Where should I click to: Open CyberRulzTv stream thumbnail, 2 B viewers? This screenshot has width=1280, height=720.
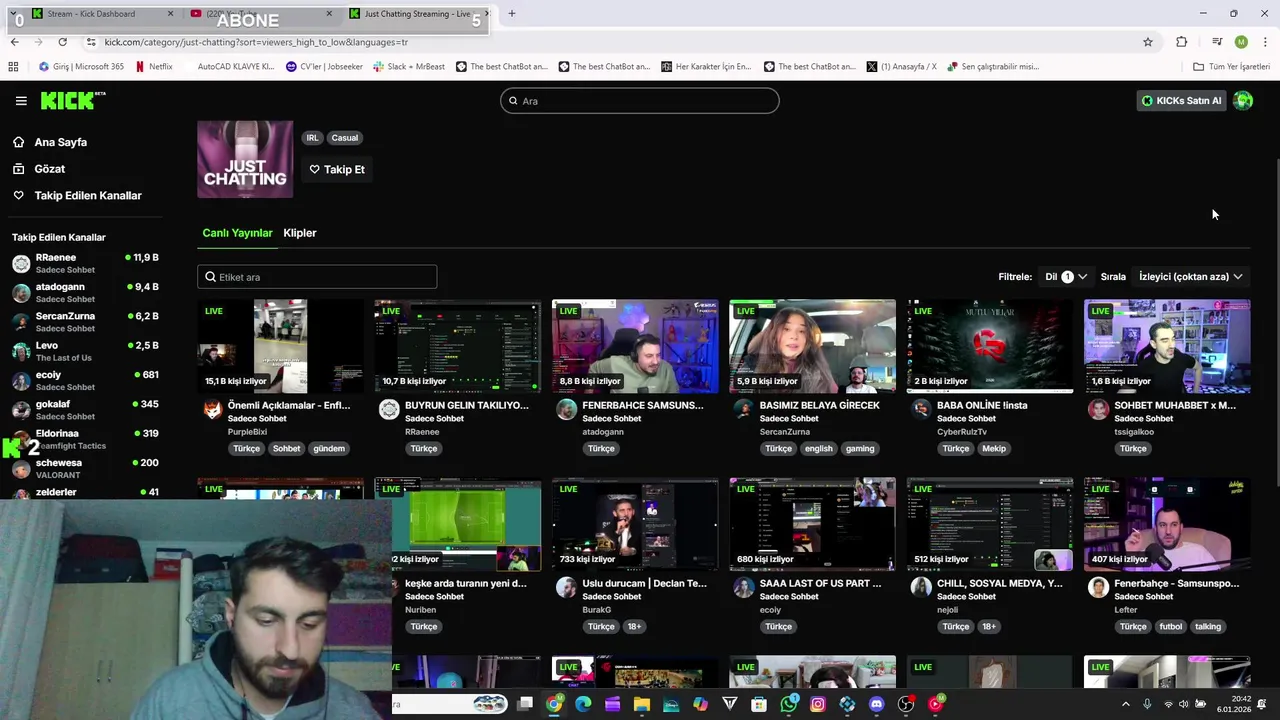click(989, 346)
